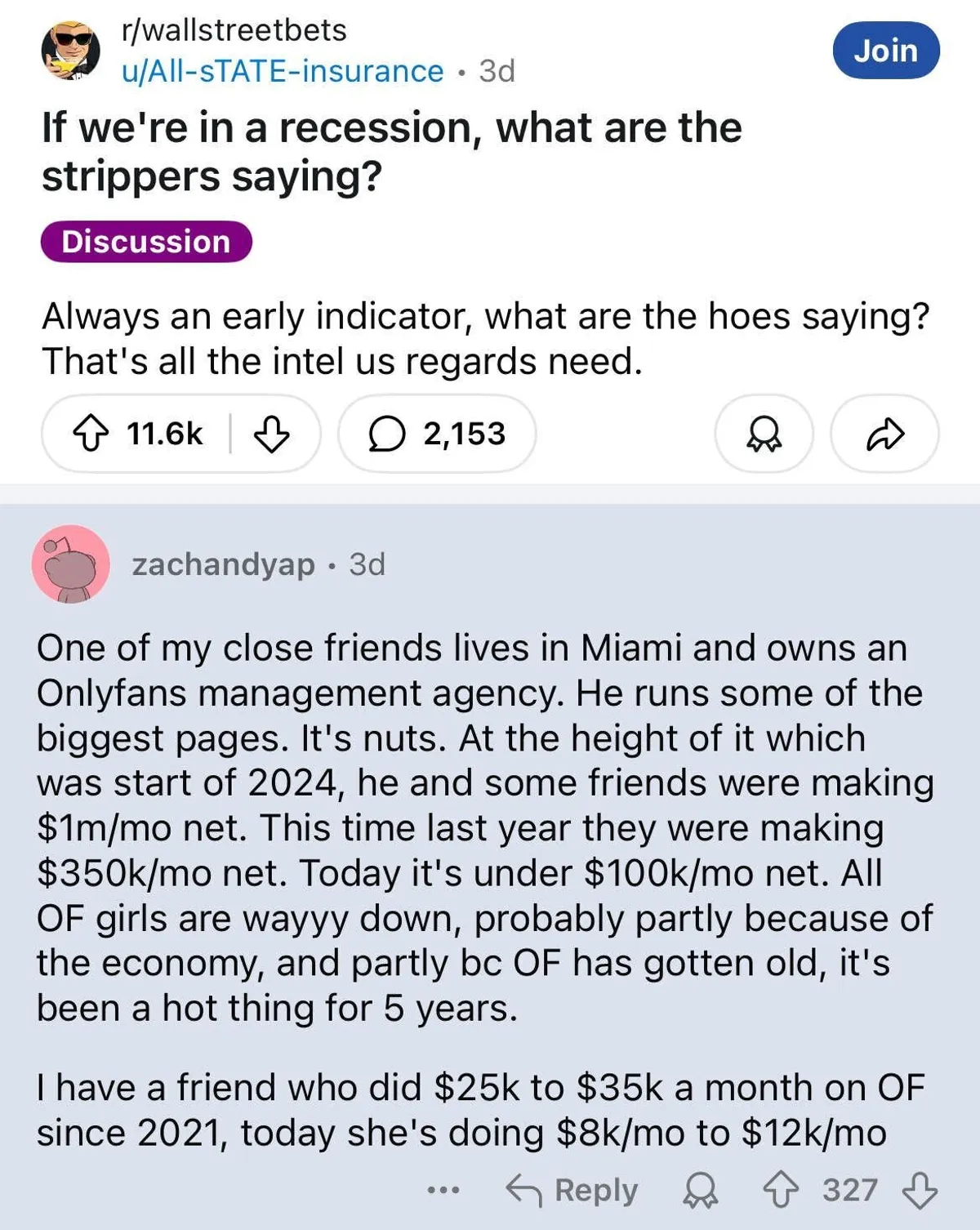This screenshot has height=1230, width=980.
Task: Upvote zachandyap's comment
Action: click(781, 1191)
